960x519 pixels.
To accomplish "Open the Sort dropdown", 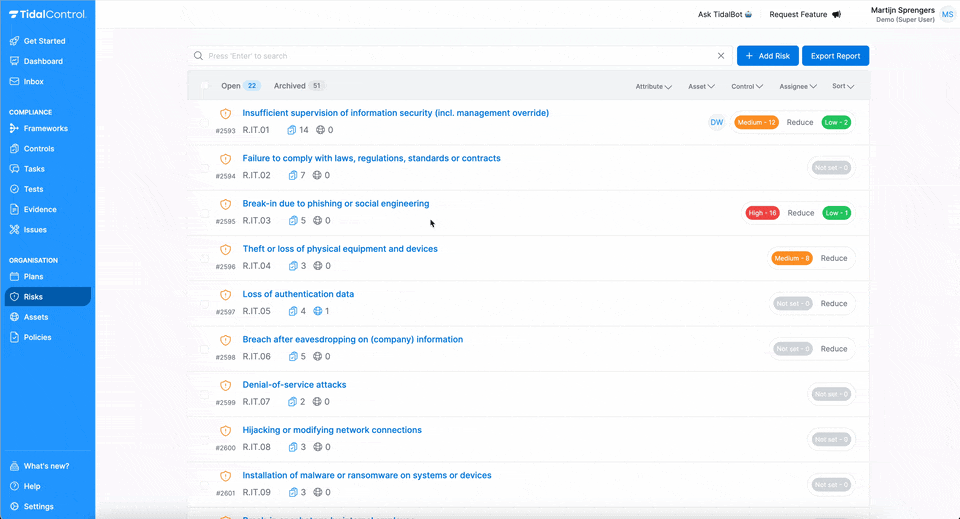I will click(x=842, y=86).
